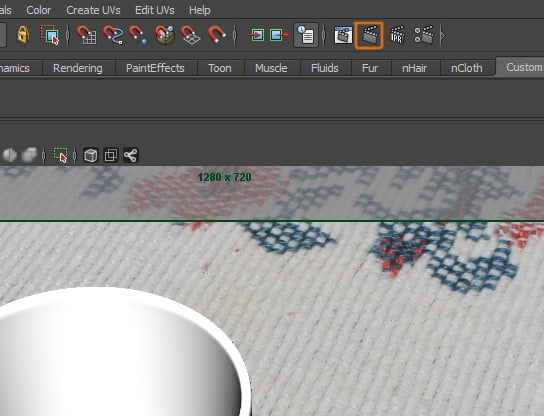Viewport: 544px width, 416px height.
Task: Switch to the Fluids shelf tab
Action: (325, 68)
